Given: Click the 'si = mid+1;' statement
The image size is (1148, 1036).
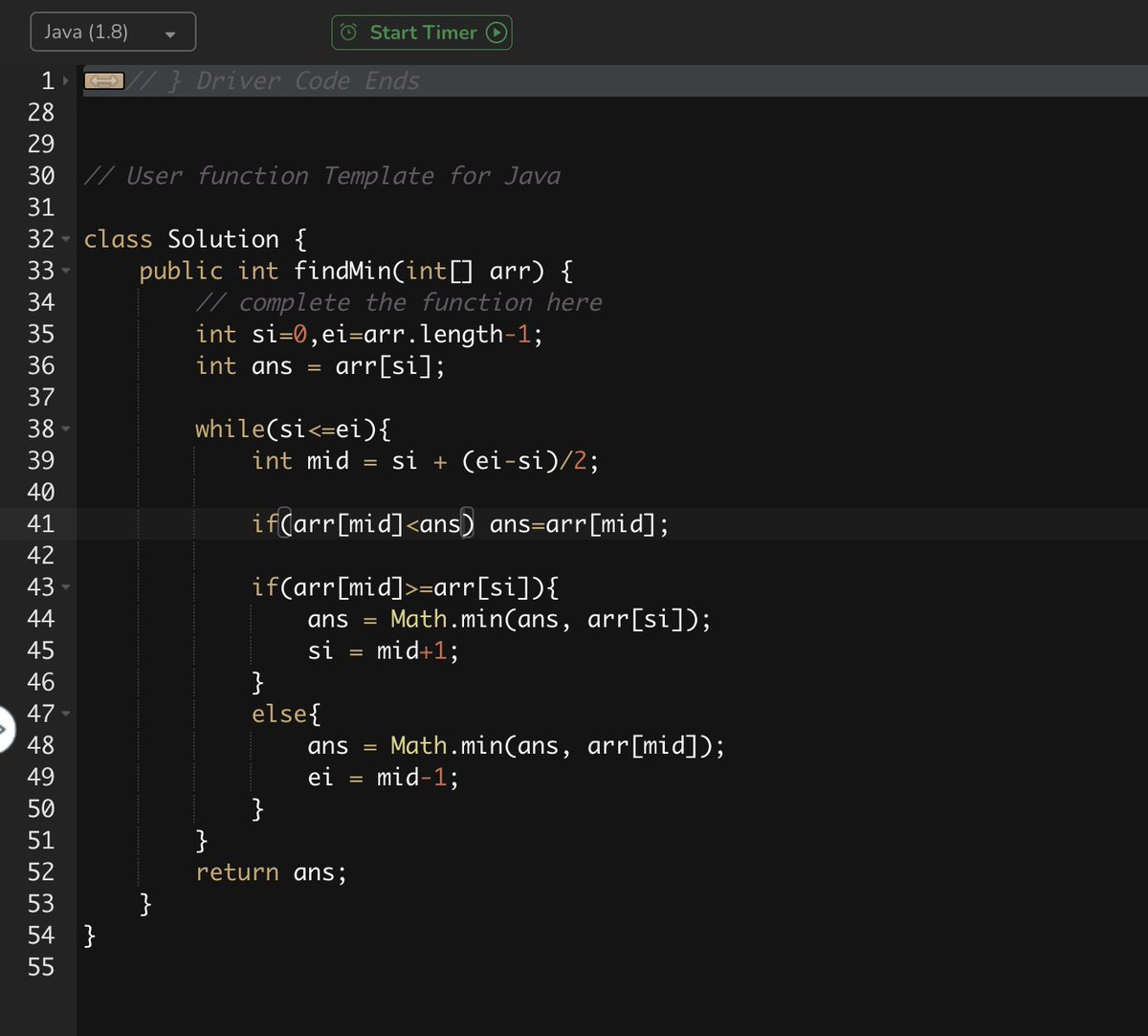Looking at the screenshot, I should 384,650.
